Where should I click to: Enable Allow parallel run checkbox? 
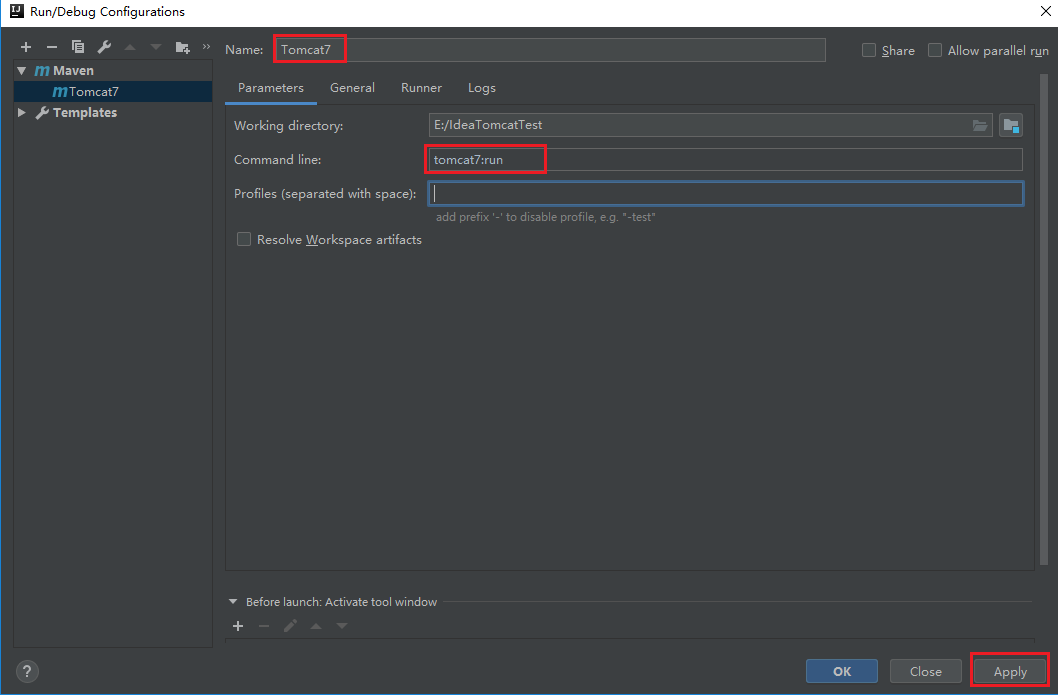(x=935, y=51)
